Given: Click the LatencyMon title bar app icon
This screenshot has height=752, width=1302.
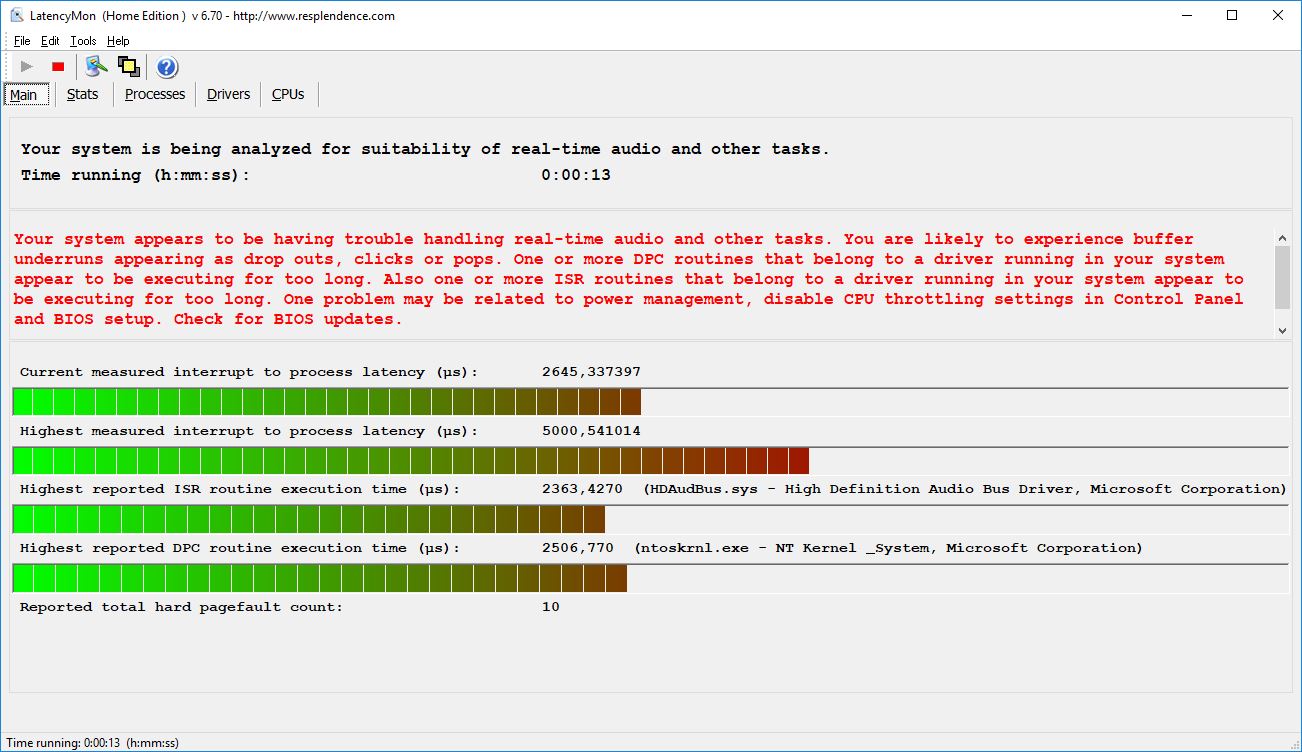Looking at the screenshot, I should [x=16, y=15].
